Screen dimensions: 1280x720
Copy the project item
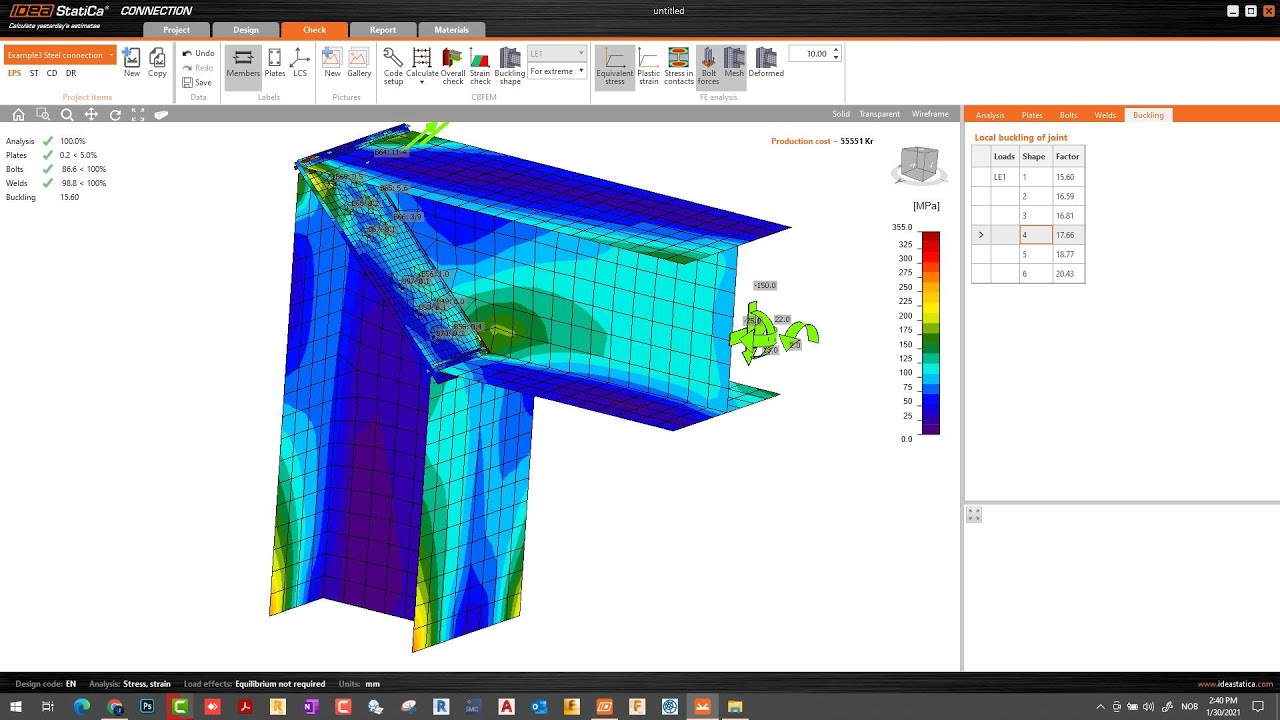pyautogui.click(x=157, y=62)
